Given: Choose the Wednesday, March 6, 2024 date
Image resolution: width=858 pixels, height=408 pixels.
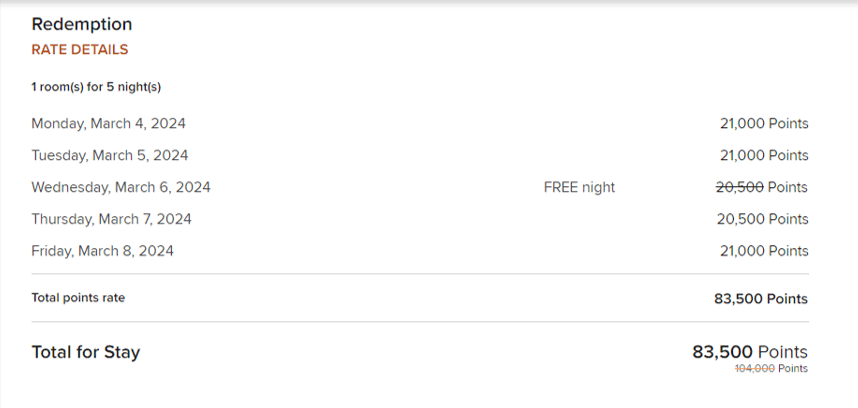Looking at the screenshot, I should (x=121, y=187).
